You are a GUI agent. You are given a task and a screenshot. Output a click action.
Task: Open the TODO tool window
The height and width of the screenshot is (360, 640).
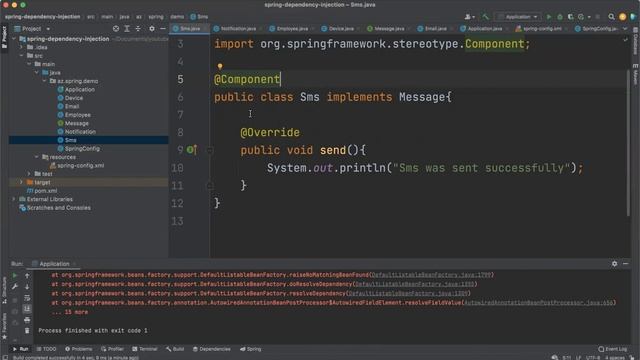(x=46, y=349)
